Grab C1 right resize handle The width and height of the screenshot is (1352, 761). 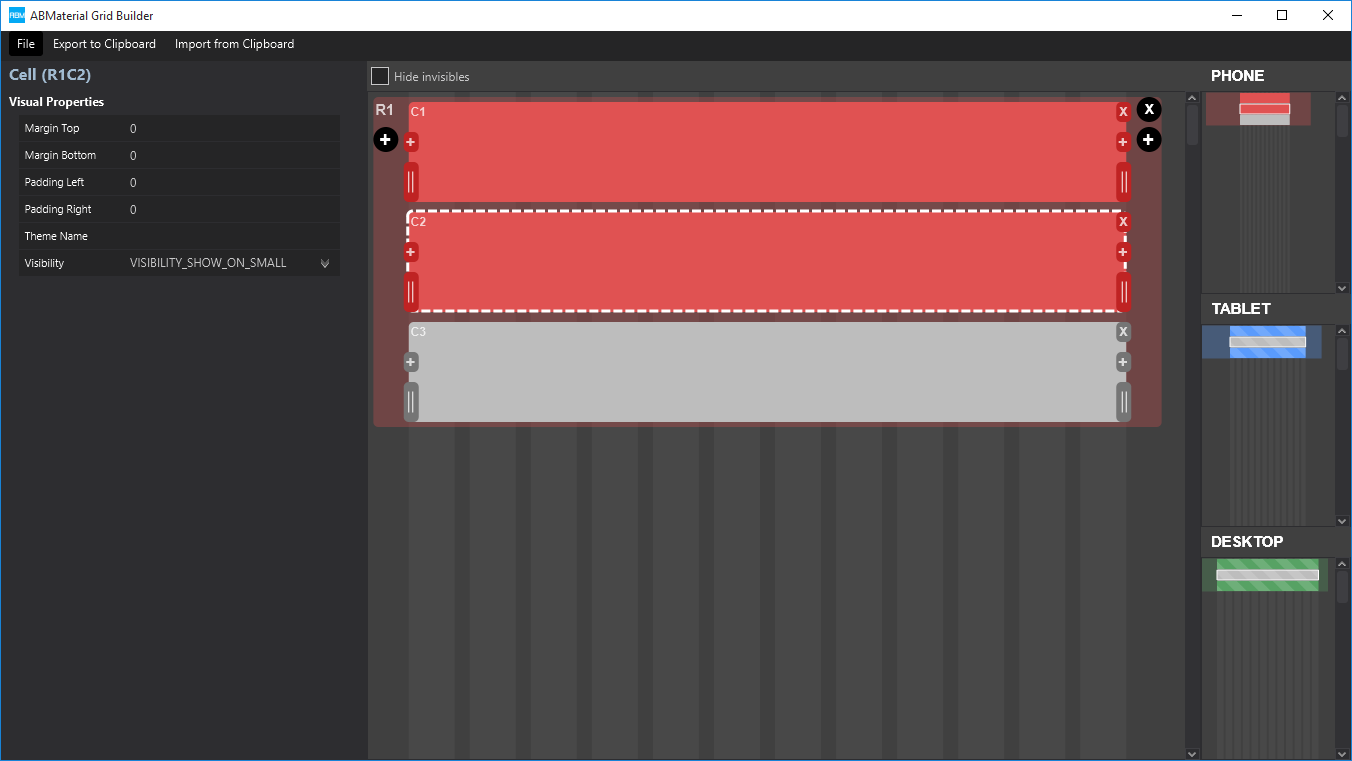click(1124, 181)
